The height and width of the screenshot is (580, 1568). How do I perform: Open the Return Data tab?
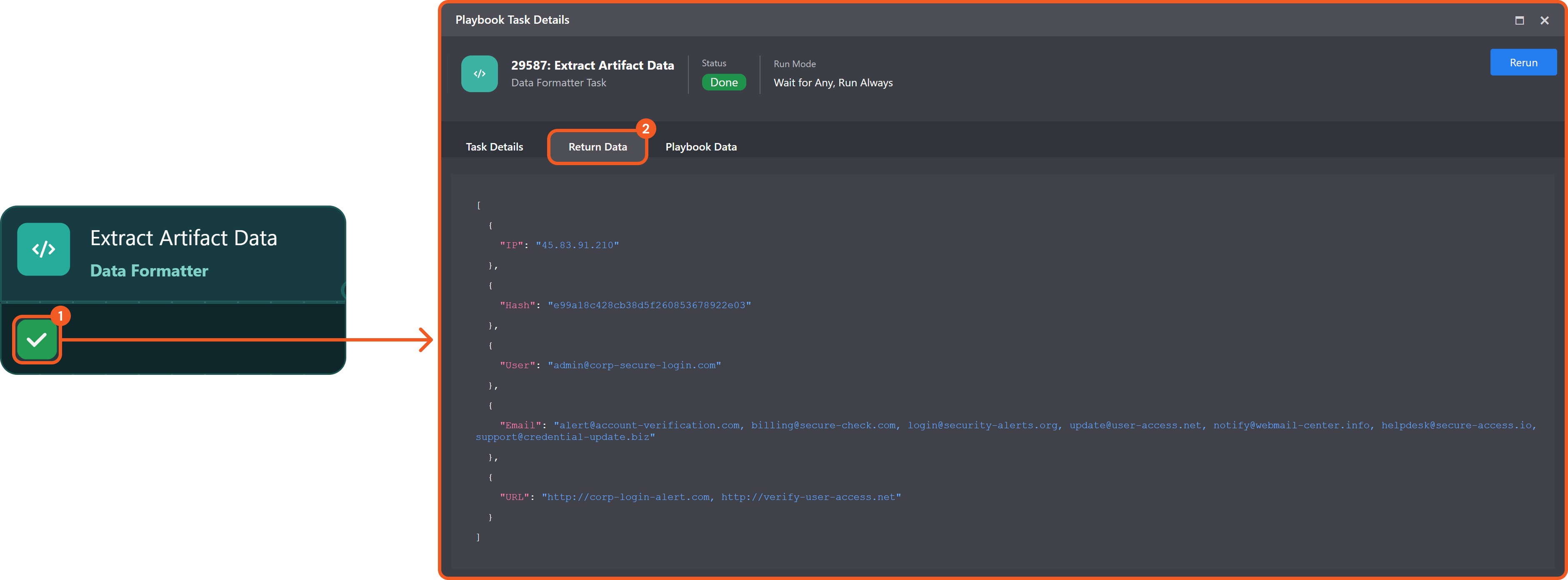tap(597, 147)
